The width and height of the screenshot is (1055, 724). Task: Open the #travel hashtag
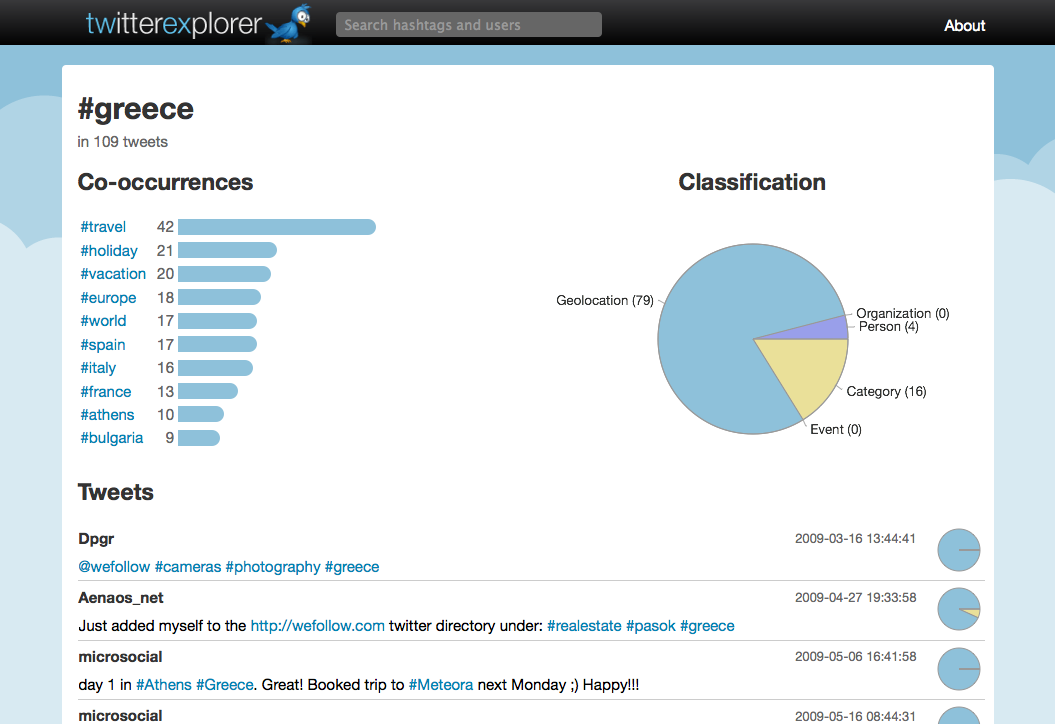103,227
